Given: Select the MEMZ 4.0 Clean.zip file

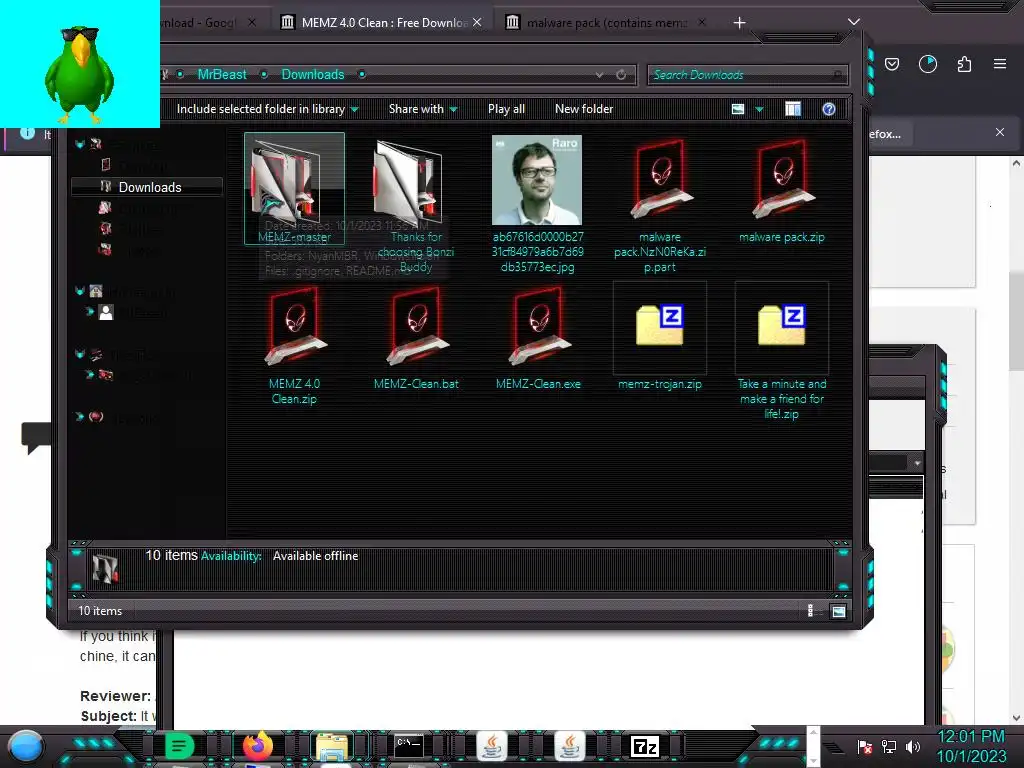Looking at the screenshot, I should coord(294,345).
